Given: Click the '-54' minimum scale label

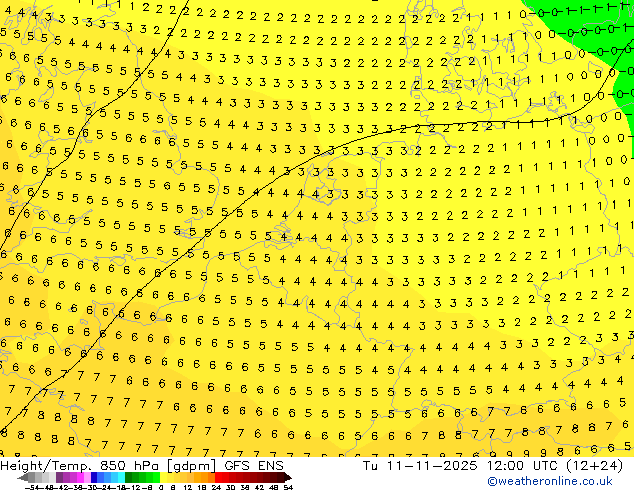Looking at the screenshot, I should click(32, 487).
